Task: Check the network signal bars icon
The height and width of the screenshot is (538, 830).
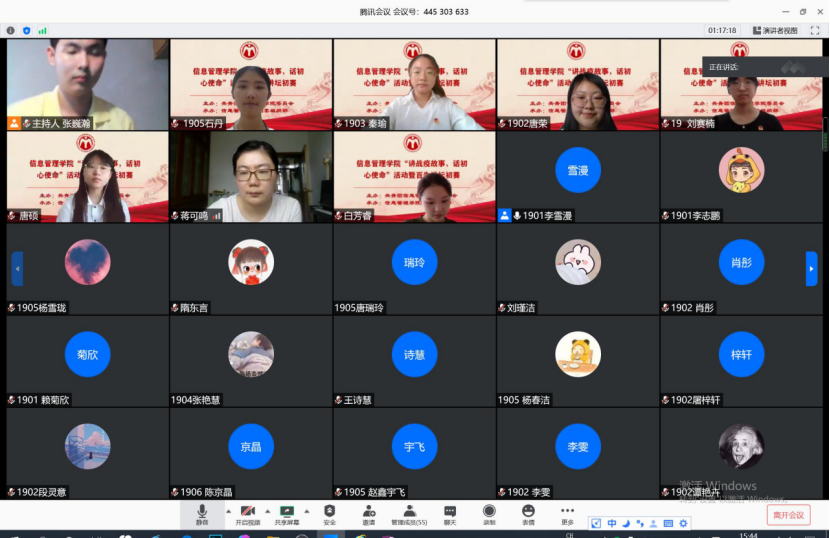Action: 43,30
